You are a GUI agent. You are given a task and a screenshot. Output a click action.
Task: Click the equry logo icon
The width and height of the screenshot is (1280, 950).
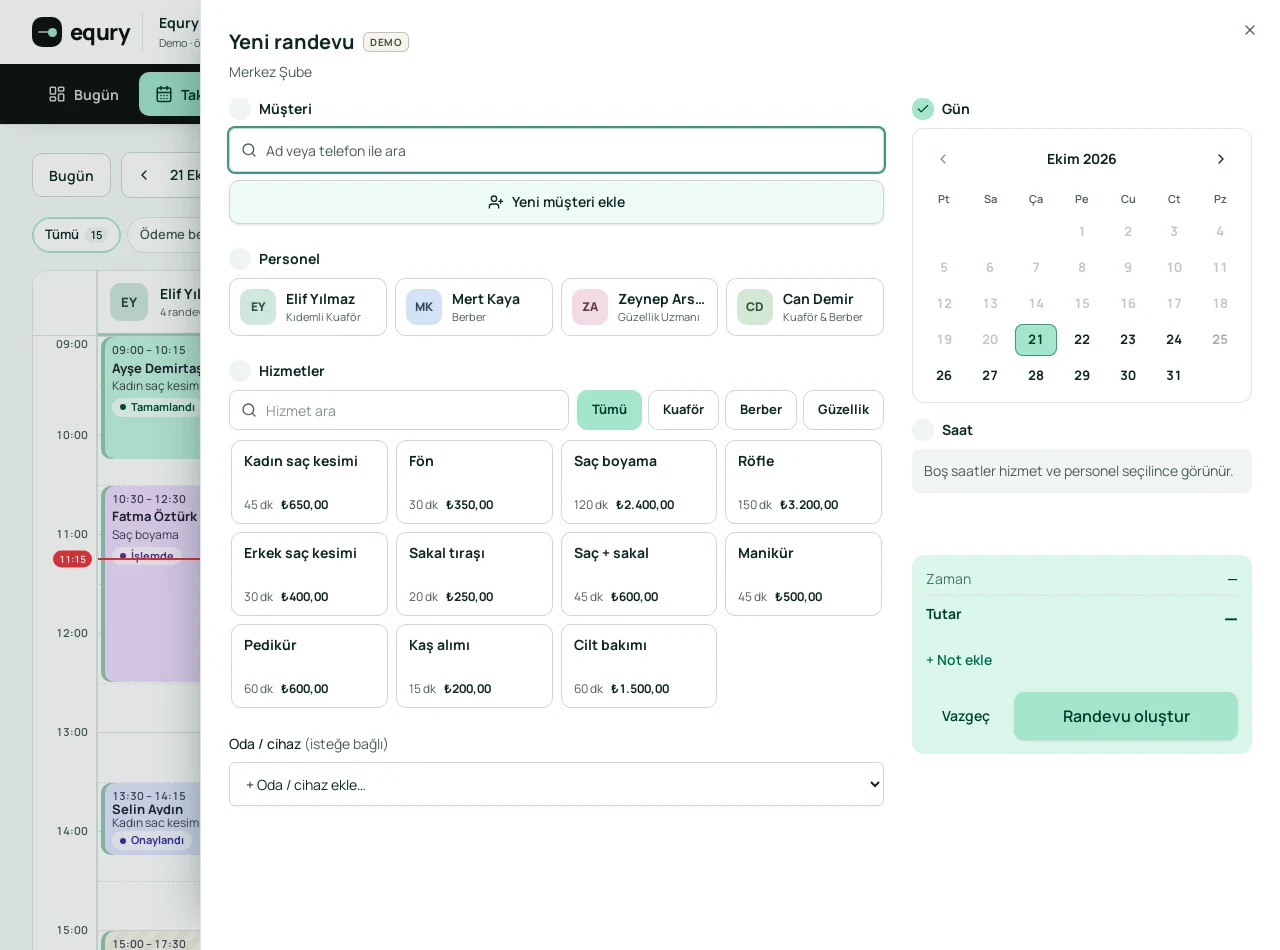click(x=47, y=32)
